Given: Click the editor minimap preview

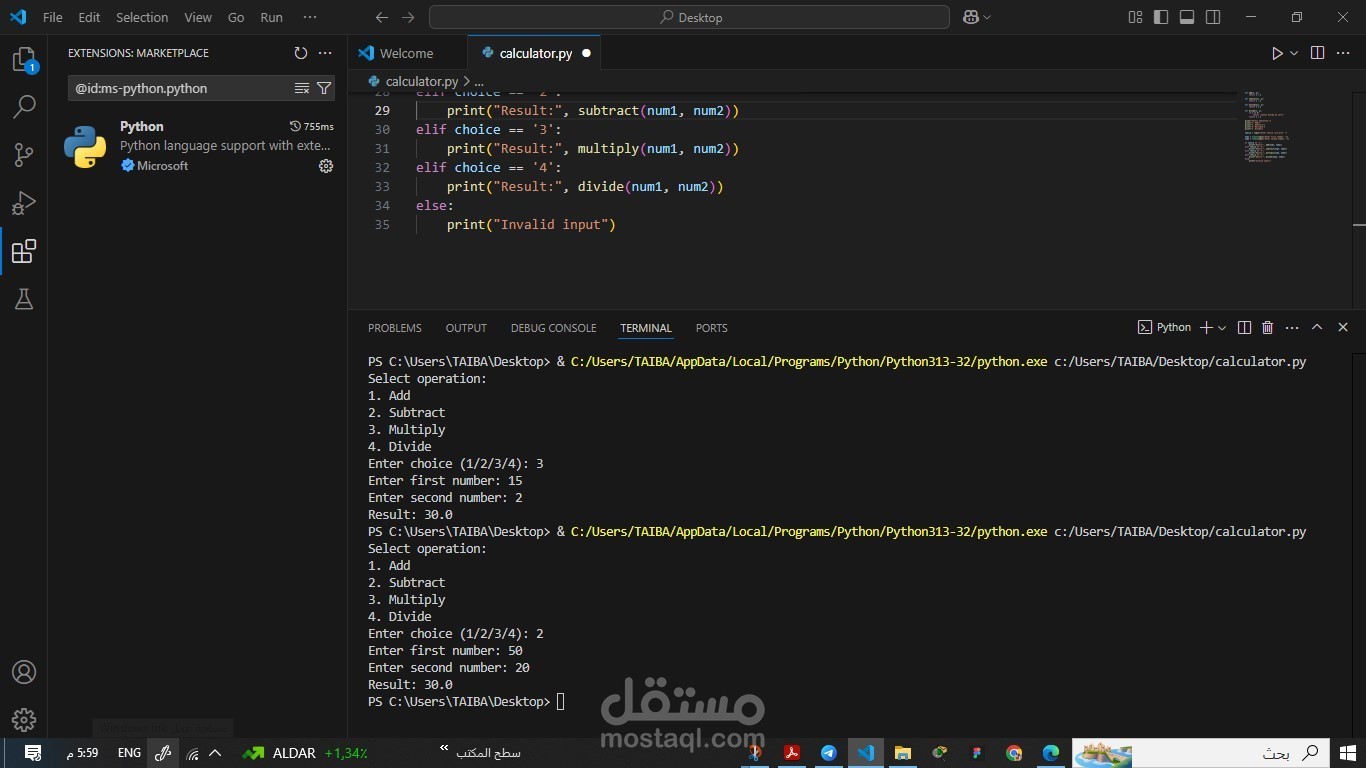Looking at the screenshot, I should point(1267,127).
